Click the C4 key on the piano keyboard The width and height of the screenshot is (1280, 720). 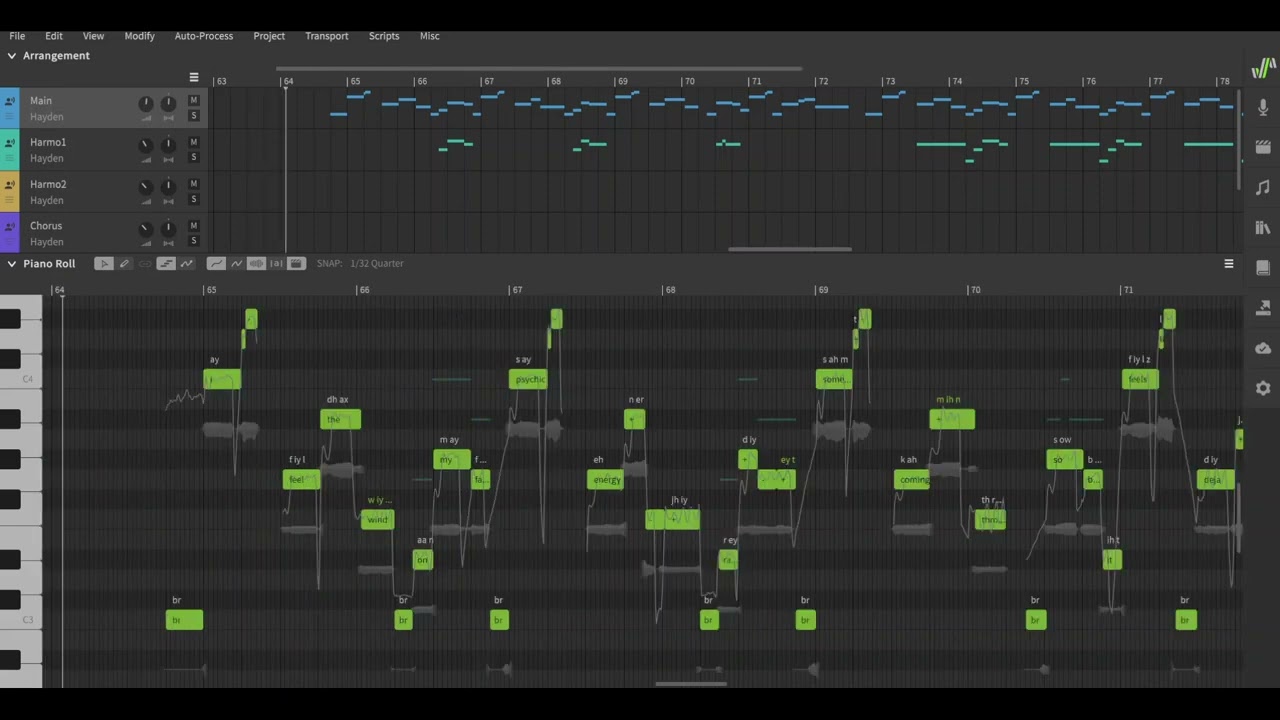point(20,379)
